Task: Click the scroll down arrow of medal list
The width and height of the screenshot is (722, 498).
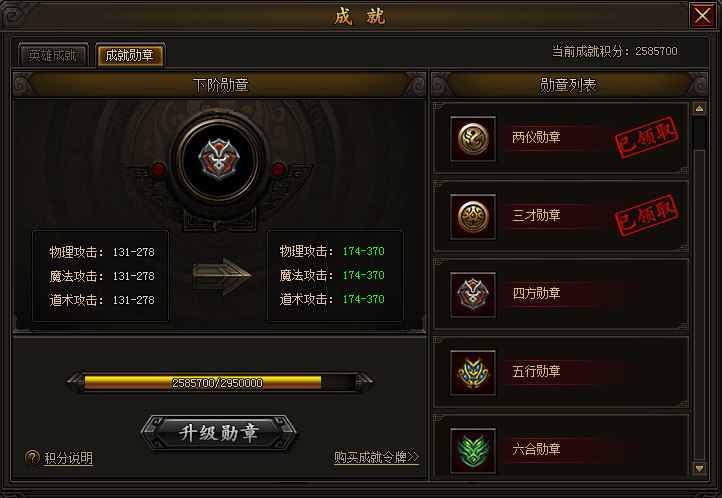Action: coord(699,469)
